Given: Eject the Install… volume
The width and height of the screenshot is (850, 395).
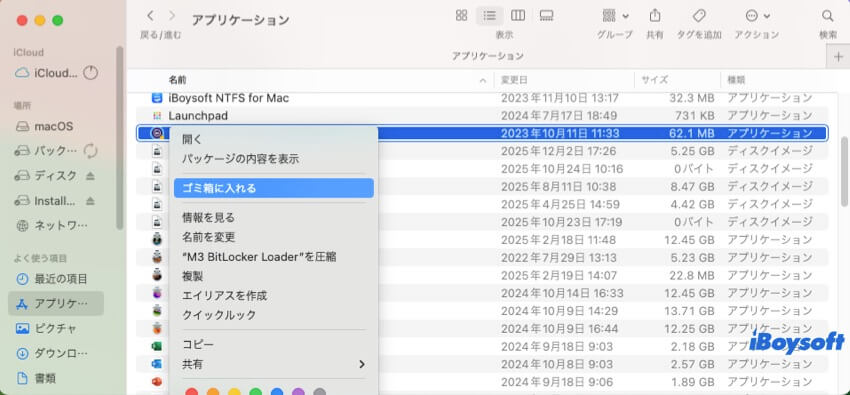Looking at the screenshot, I should coord(91,201).
